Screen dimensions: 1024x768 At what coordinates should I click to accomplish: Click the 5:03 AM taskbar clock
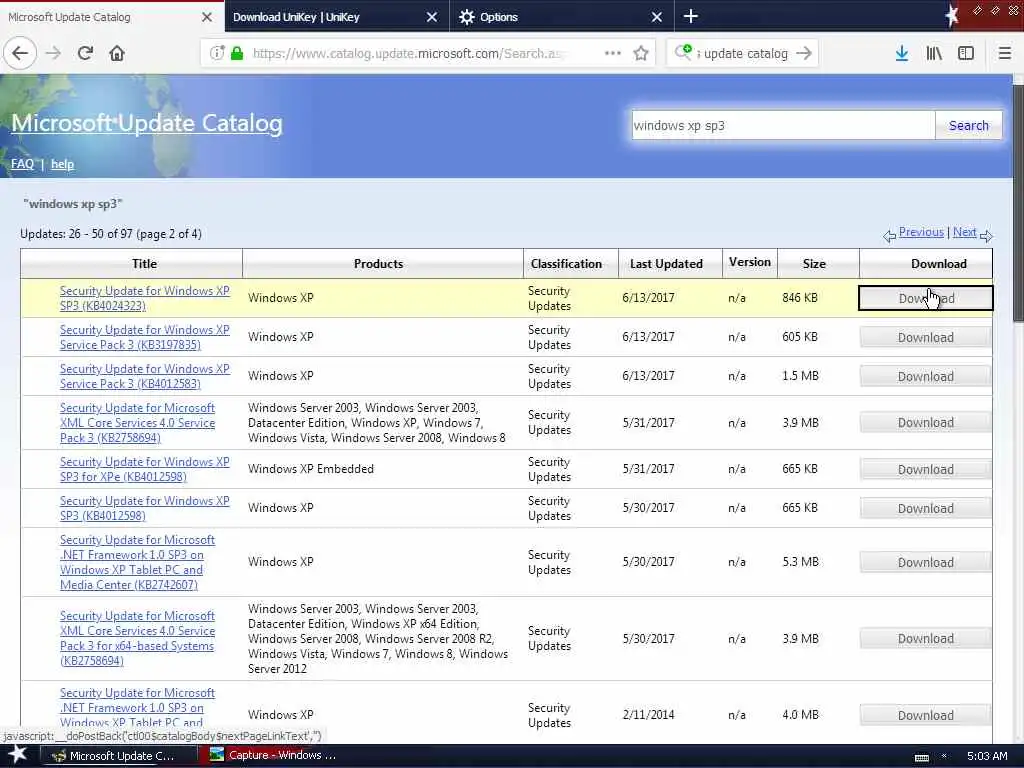(986, 756)
